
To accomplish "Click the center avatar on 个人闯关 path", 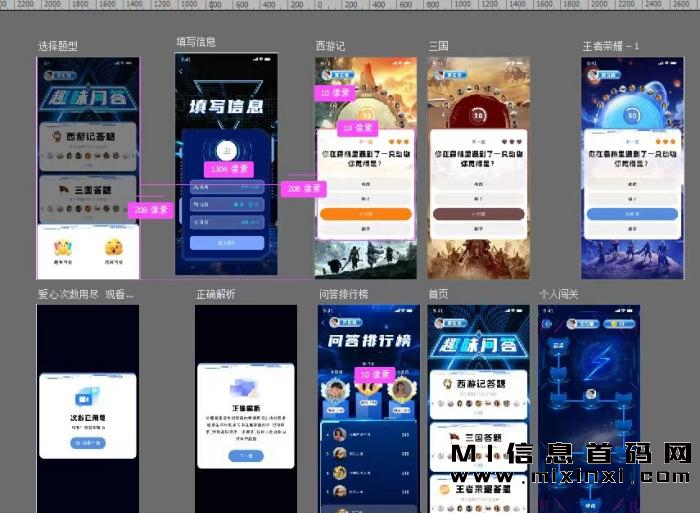I will (x=591, y=394).
